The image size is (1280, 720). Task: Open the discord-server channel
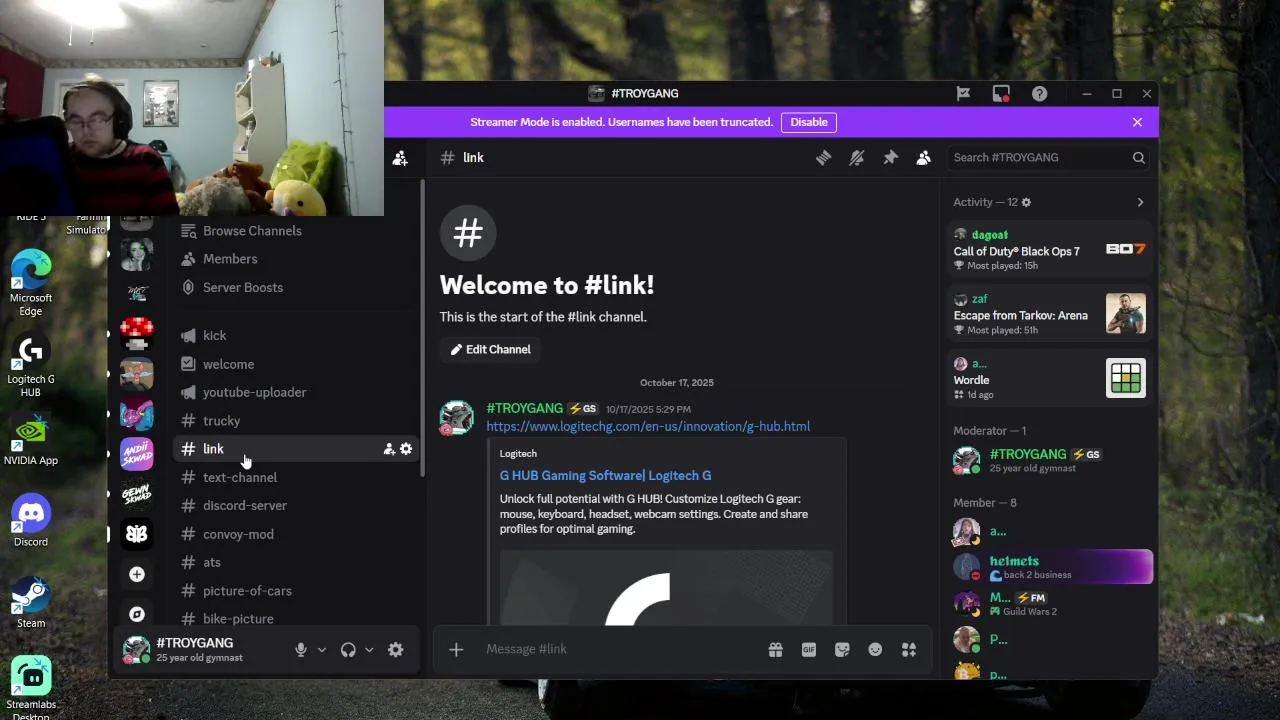(296, 506)
